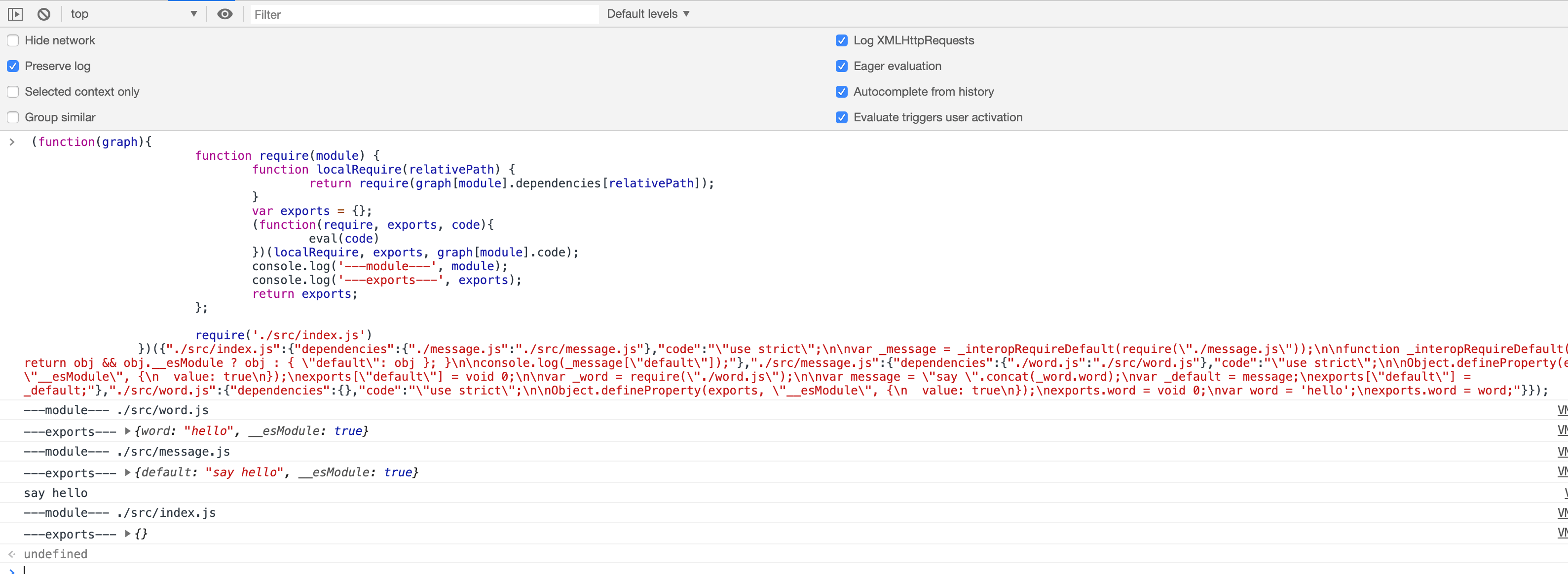This screenshot has width=1568, height=574.
Task: Disable Eager evaluation checkbox
Action: [841, 66]
